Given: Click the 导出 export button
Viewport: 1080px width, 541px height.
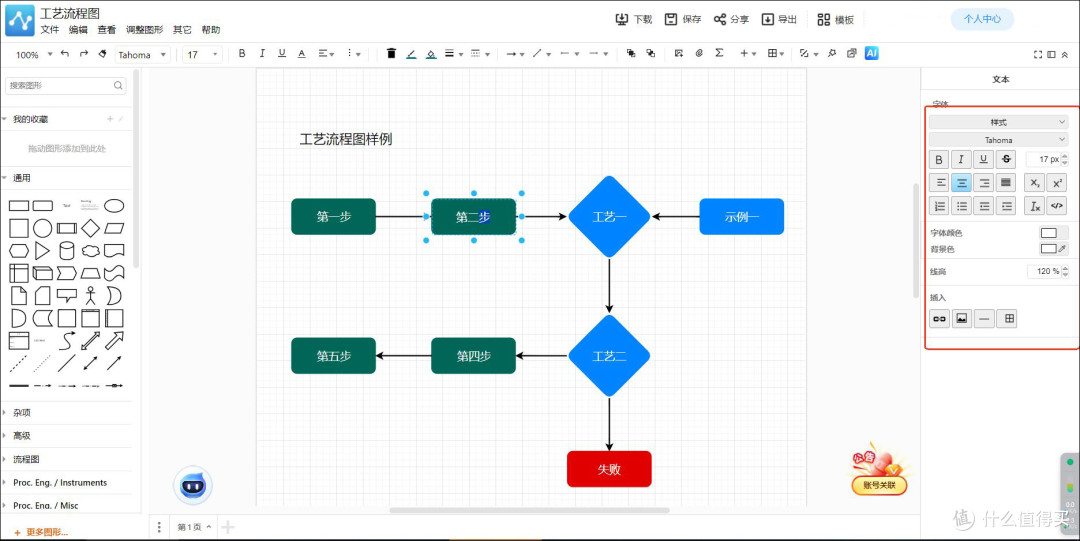Looking at the screenshot, I should pos(779,19).
